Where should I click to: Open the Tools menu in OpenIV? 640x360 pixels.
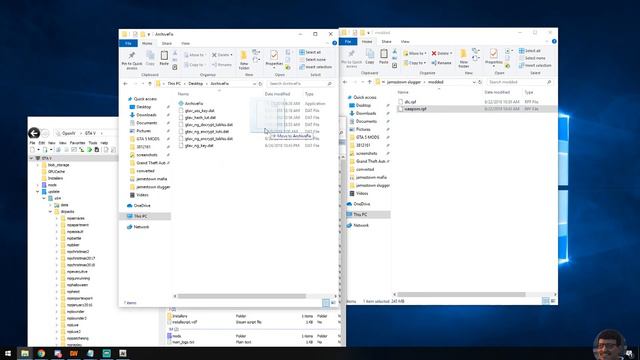93,143
